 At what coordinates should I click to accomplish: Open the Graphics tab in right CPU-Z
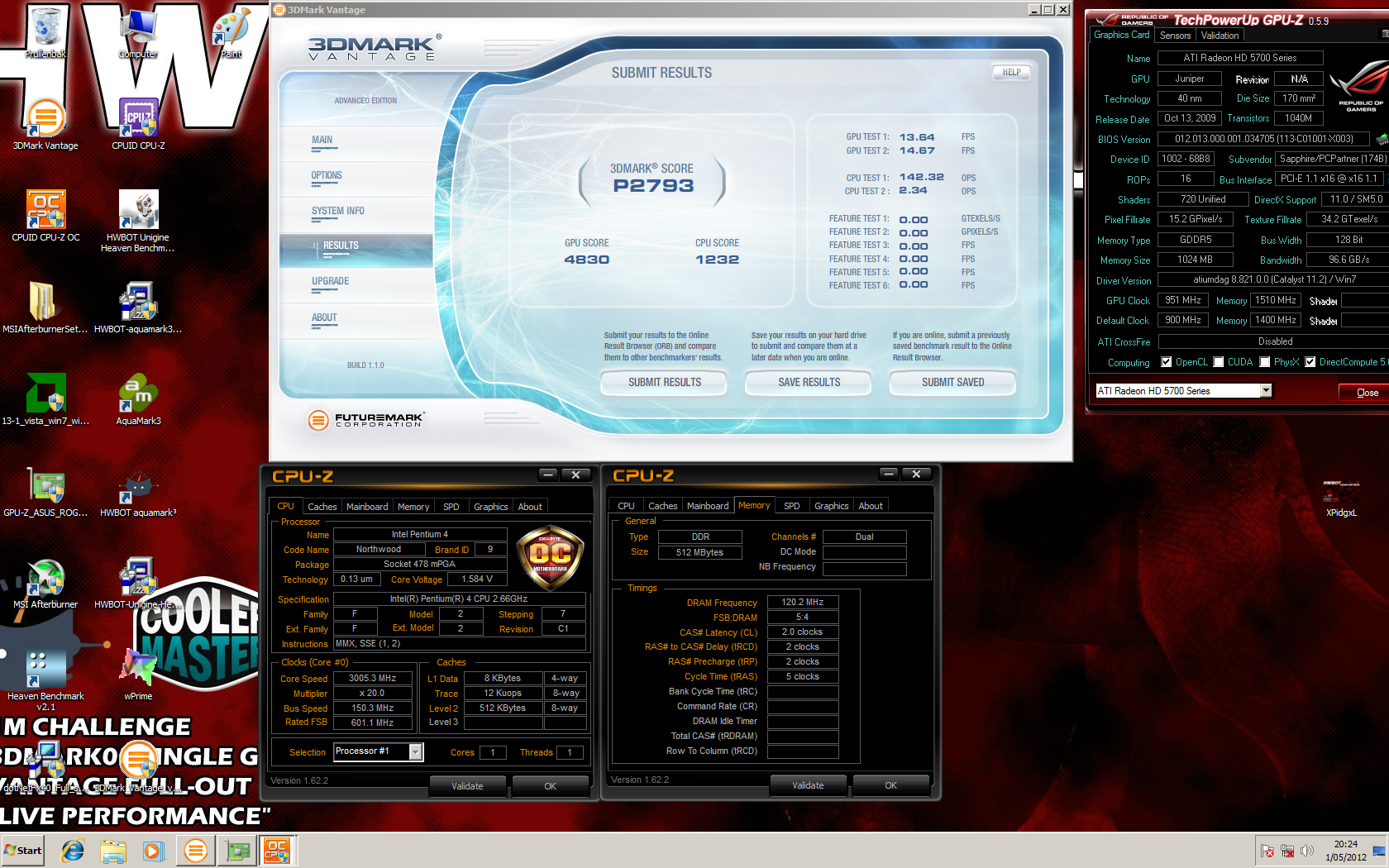[831, 506]
